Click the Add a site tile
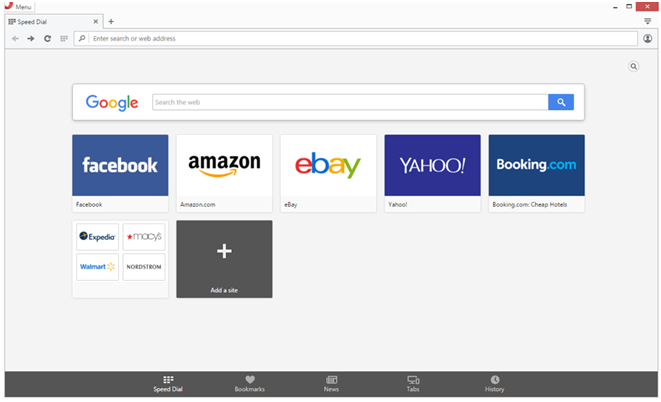The image size is (661, 402). [224, 258]
